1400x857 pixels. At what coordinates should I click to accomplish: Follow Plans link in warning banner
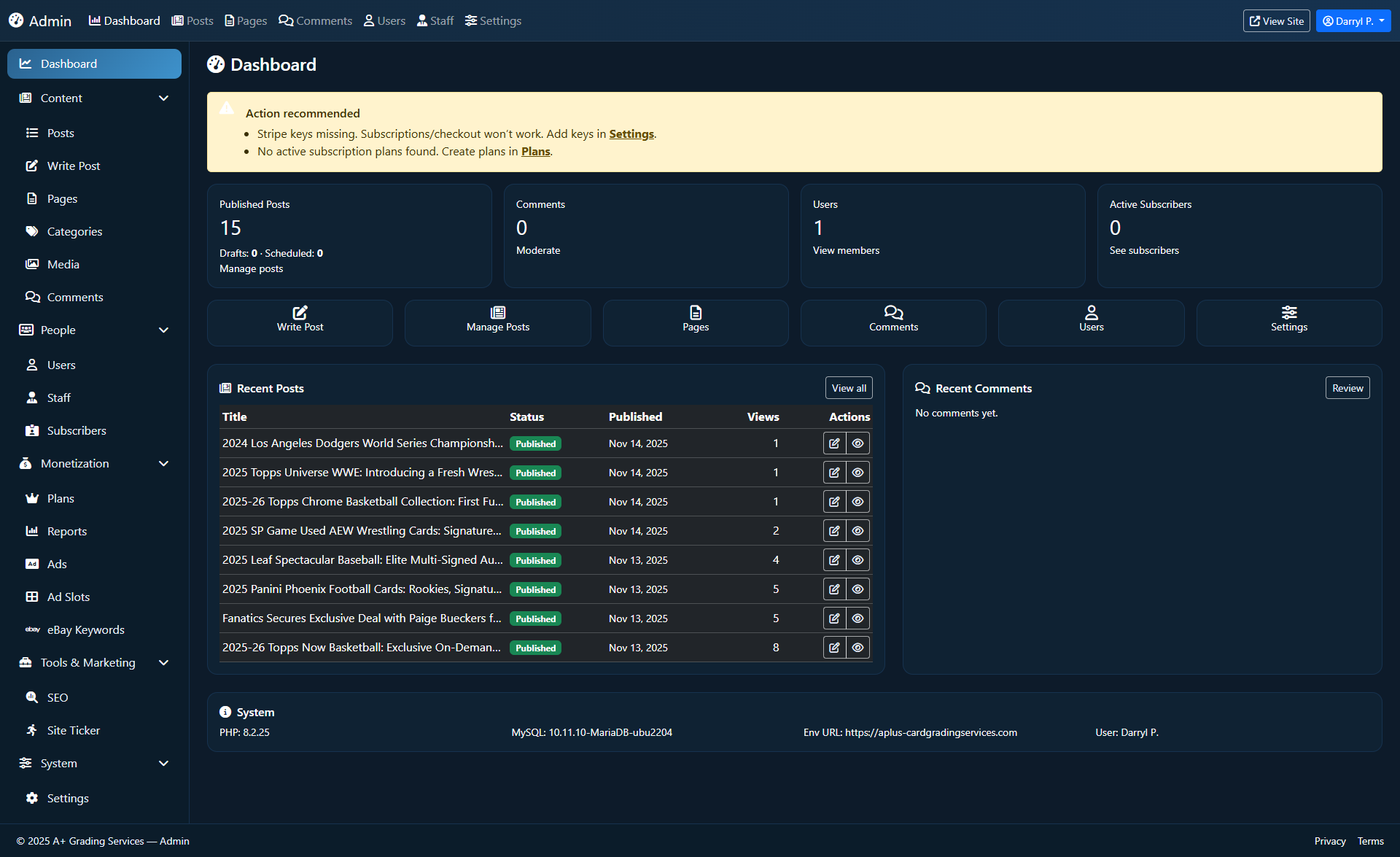pos(535,152)
